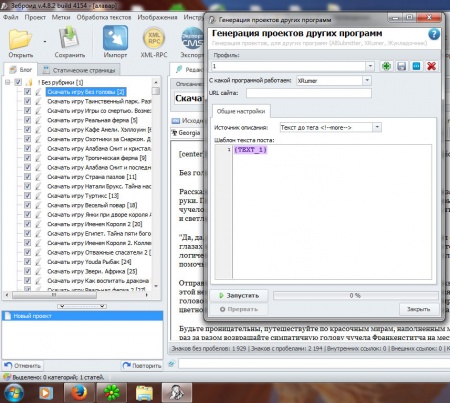Click the article tree vertical scrollbar thumb
This screenshot has height=403, width=450.
click(156, 91)
